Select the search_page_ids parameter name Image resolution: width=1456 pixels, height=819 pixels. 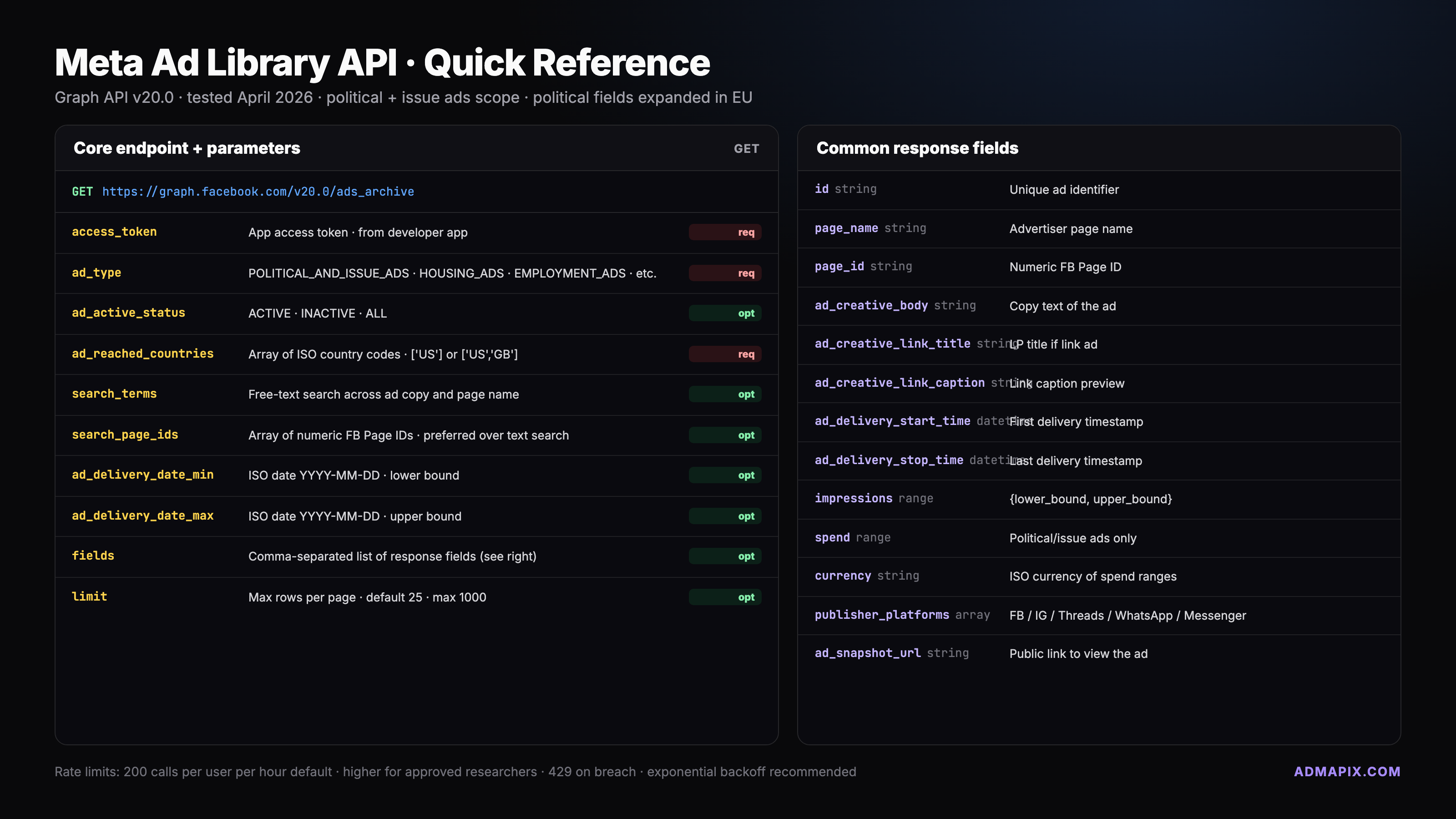125,435
